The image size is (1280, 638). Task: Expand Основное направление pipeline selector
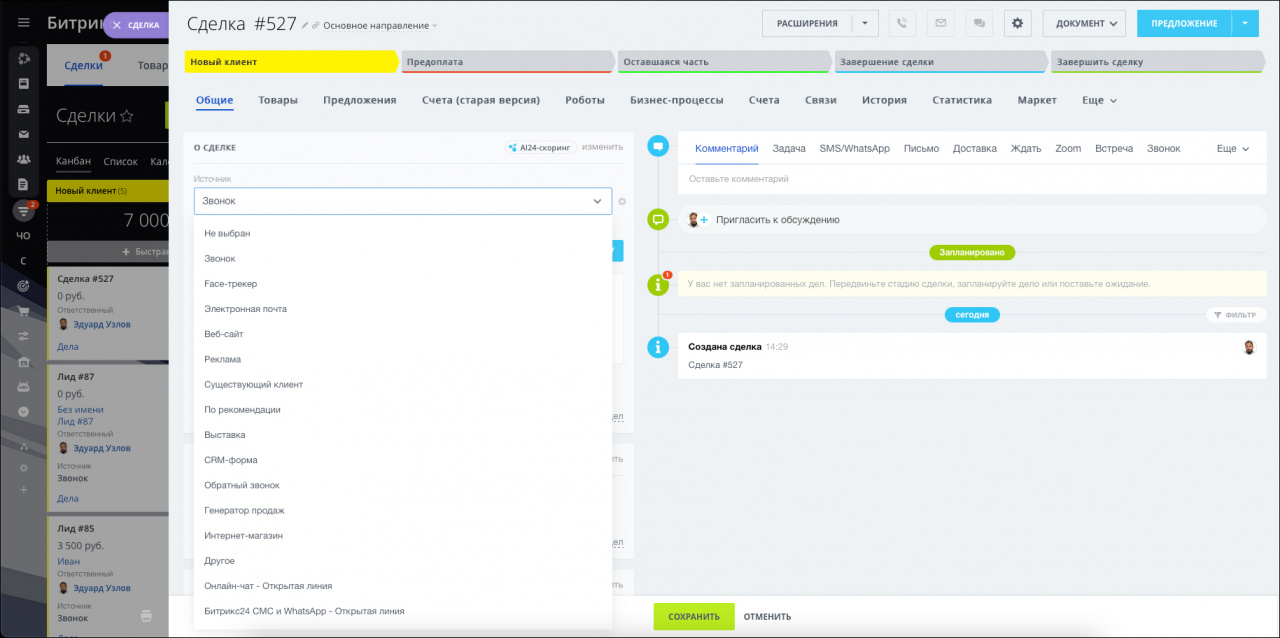coord(380,25)
